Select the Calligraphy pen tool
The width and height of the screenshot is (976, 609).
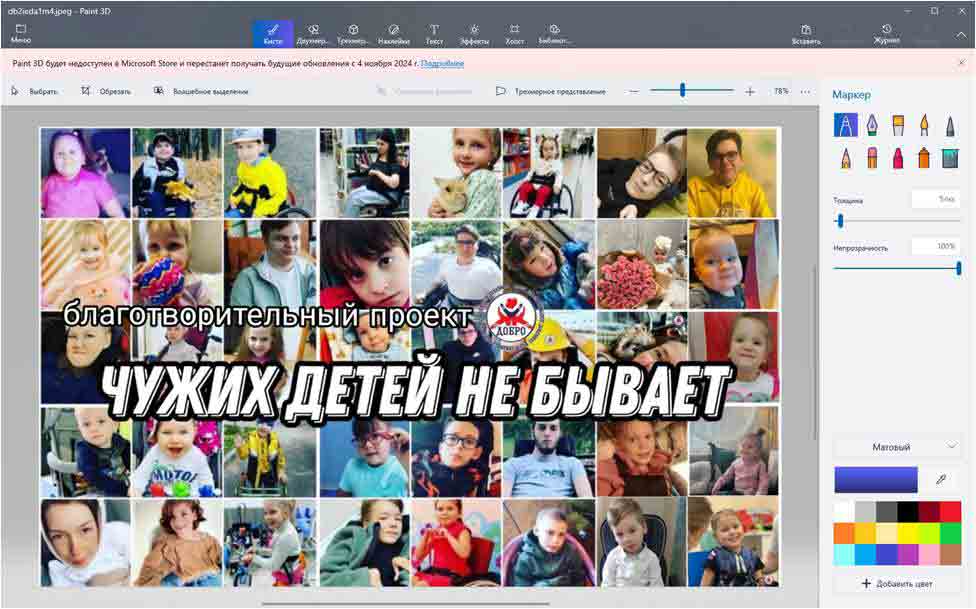873,124
